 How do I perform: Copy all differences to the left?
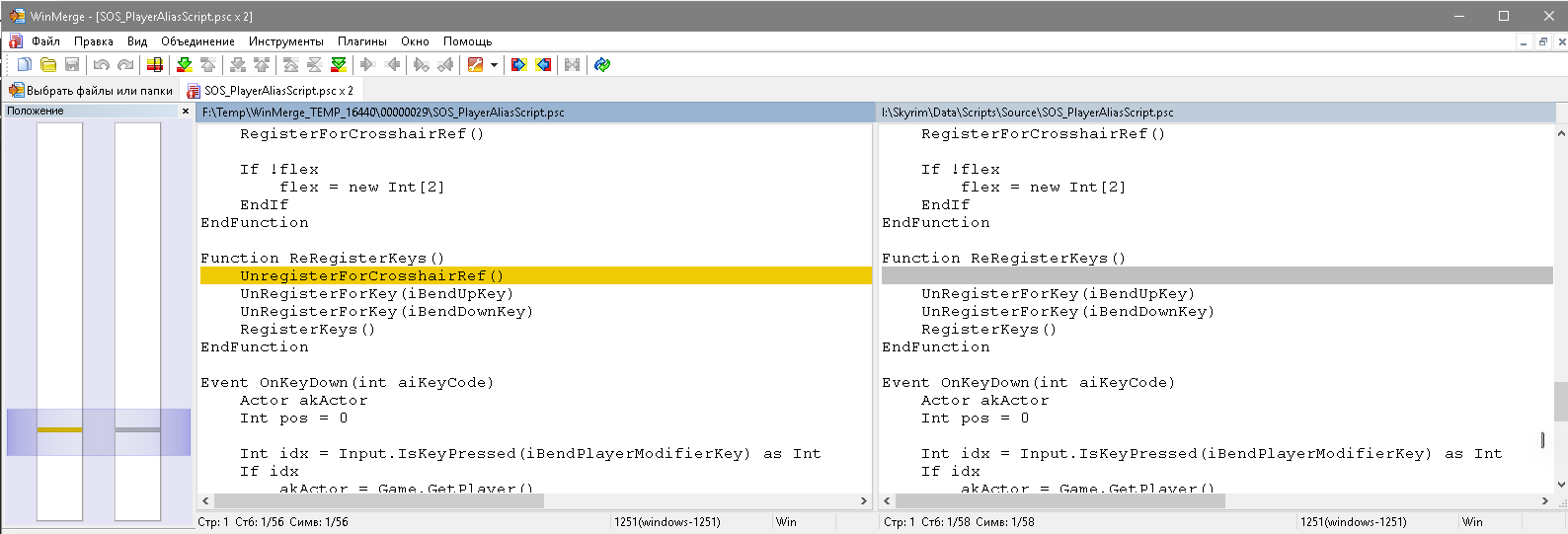(x=543, y=65)
